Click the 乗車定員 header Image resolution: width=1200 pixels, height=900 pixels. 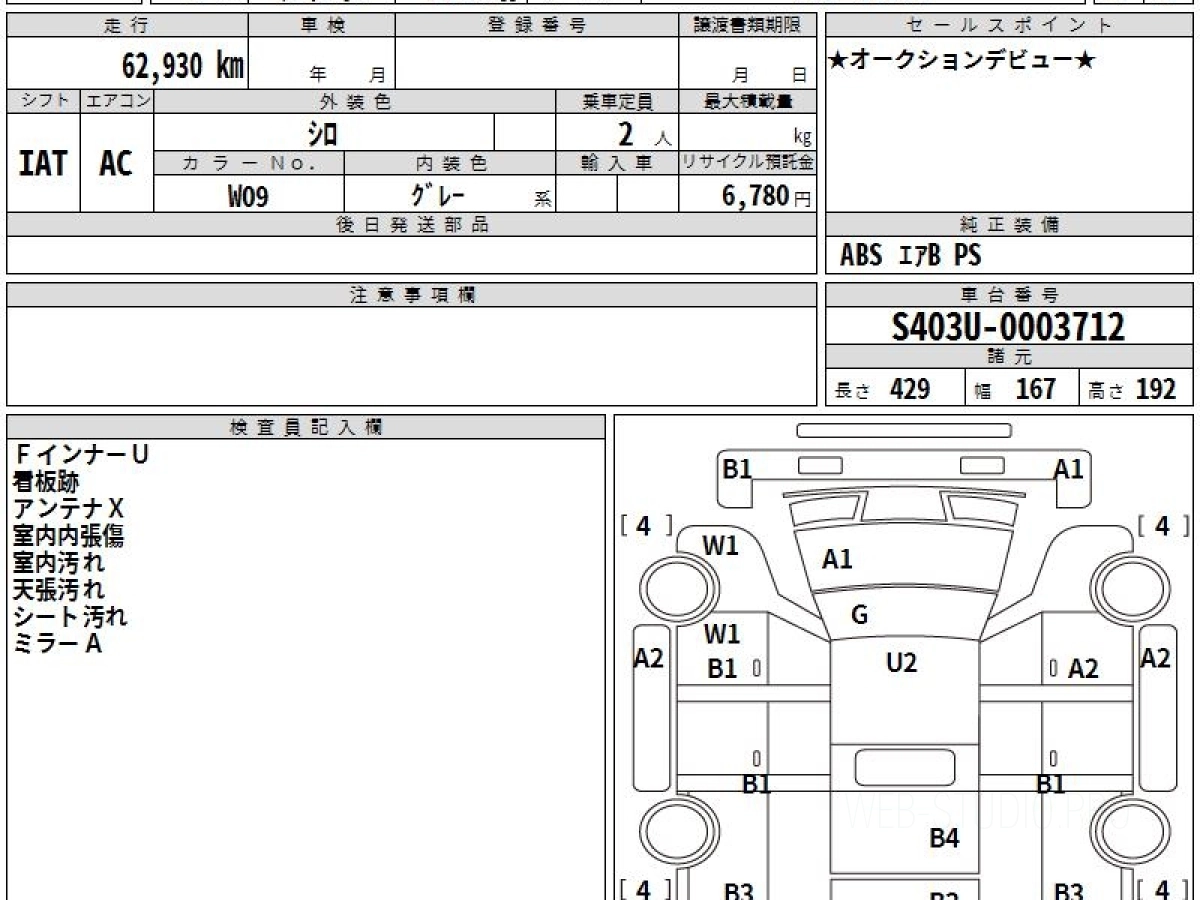click(x=617, y=101)
